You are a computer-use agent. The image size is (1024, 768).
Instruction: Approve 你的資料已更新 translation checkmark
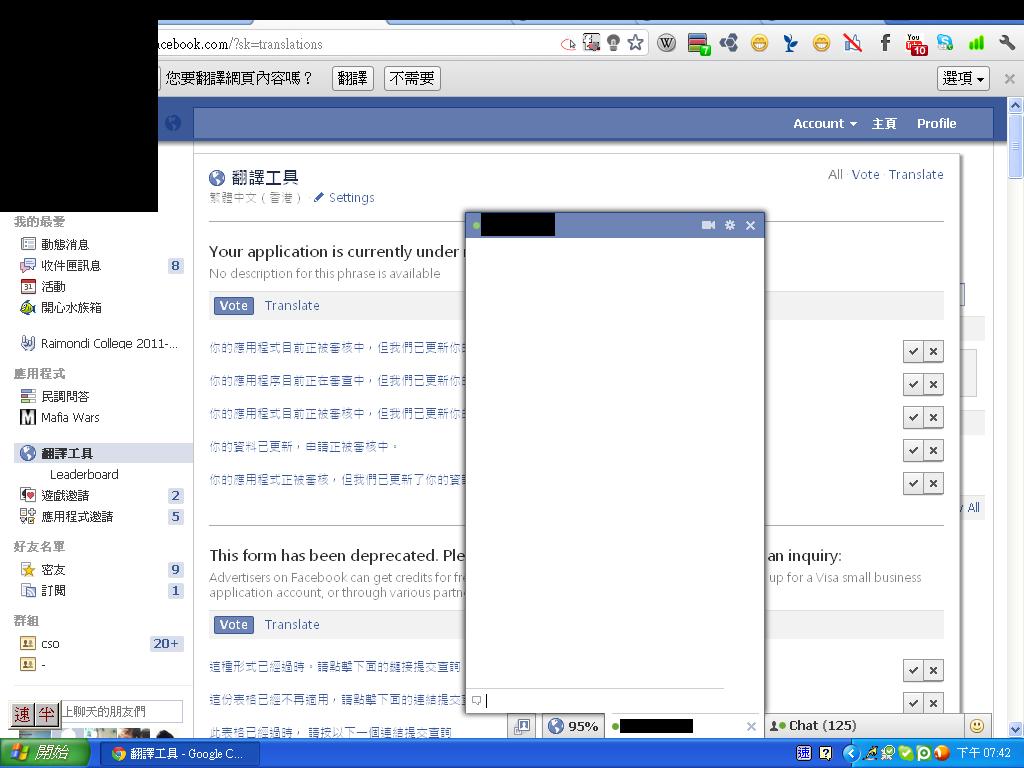(x=913, y=450)
